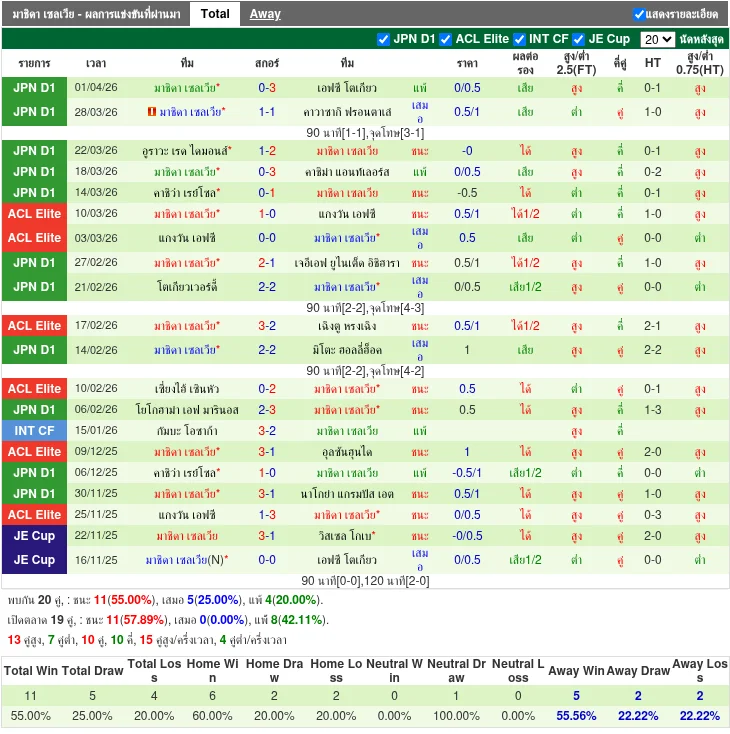Click the 1-3 score of 25/11/25 match
This screenshot has height=734, width=730.
point(267,515)
